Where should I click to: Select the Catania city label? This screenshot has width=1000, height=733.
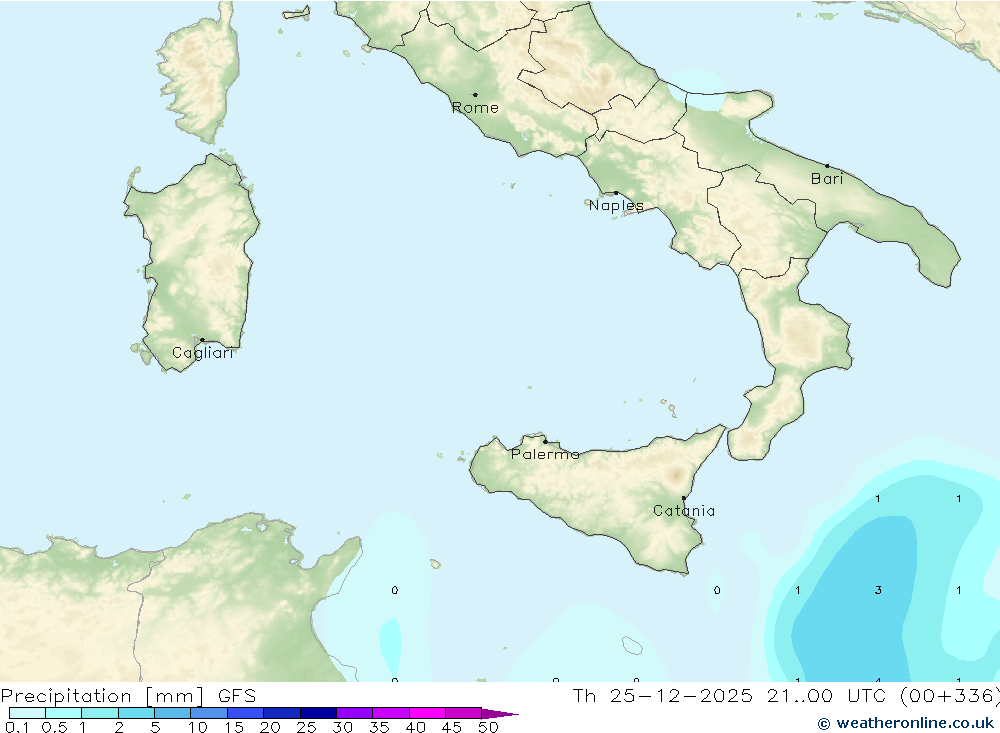tap(684, 510)
